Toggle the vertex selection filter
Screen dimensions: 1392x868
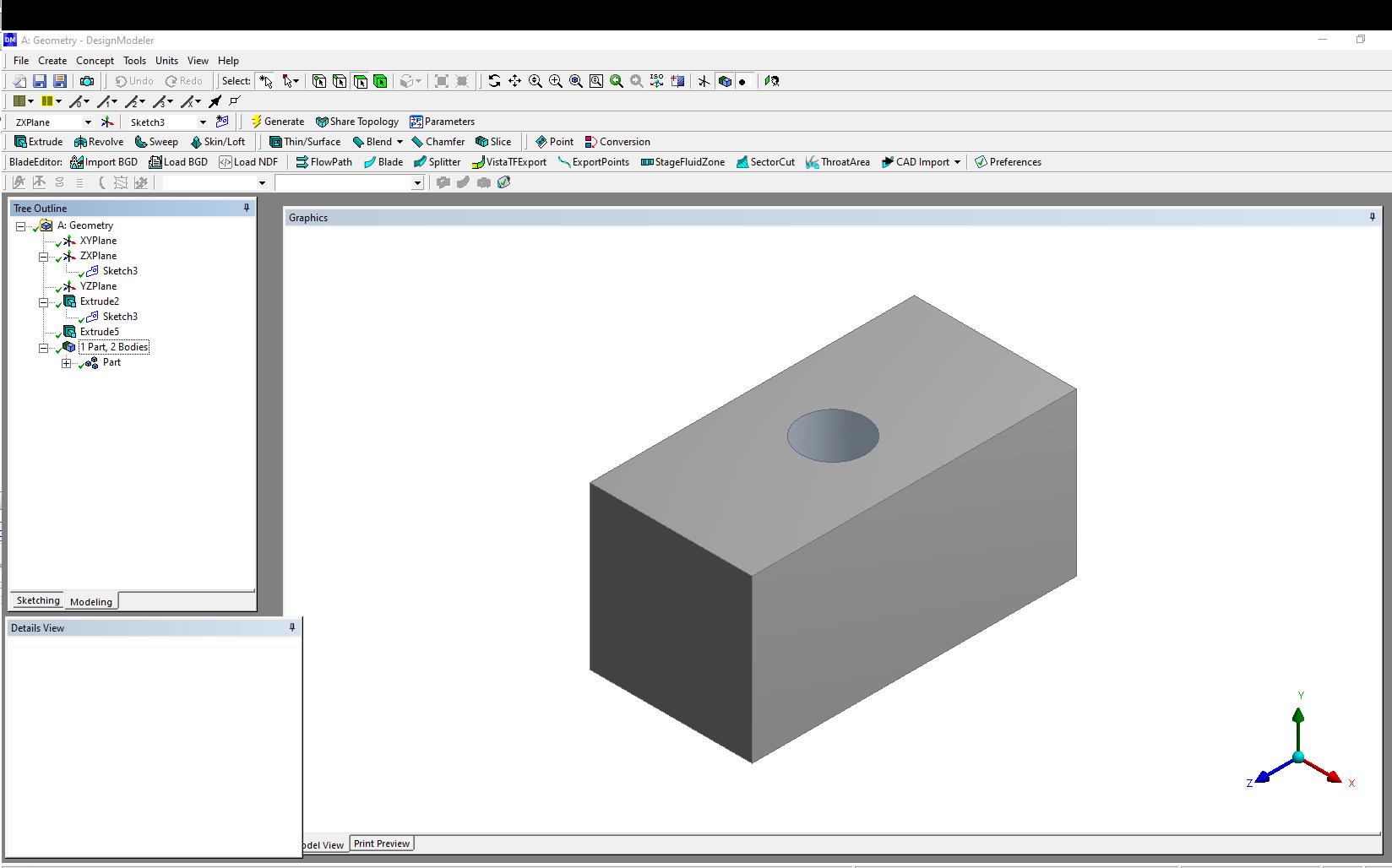tap(319, 81)
